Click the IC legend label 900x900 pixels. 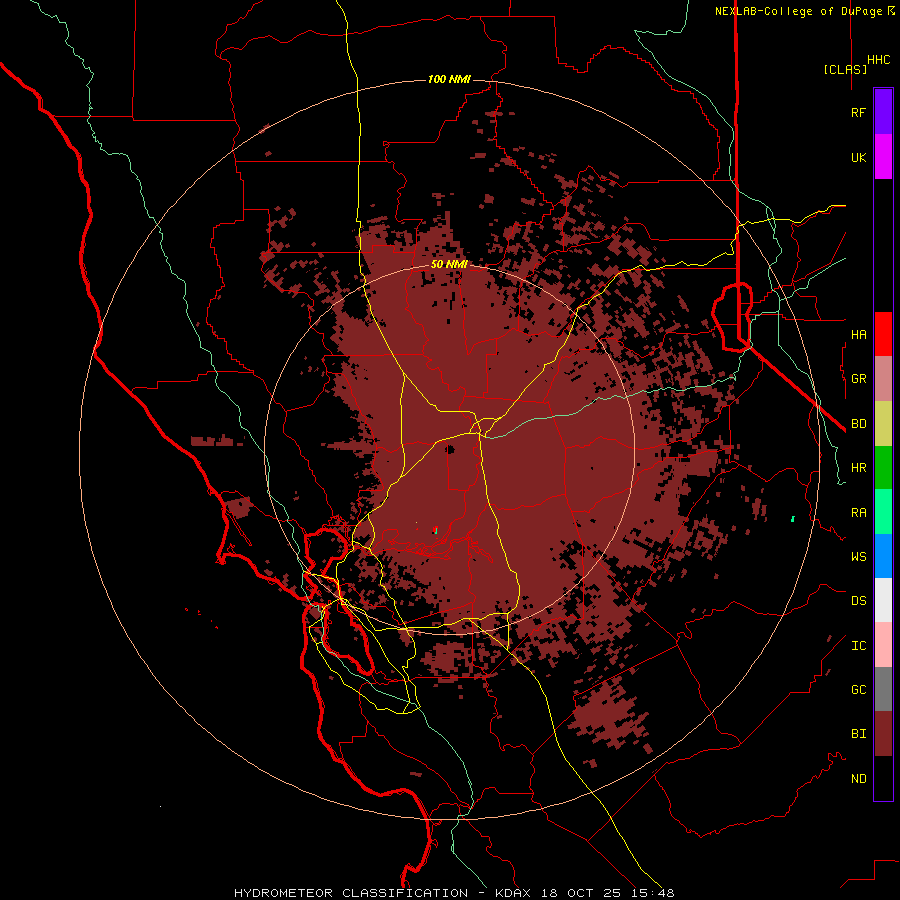click(x=858, y=646)
